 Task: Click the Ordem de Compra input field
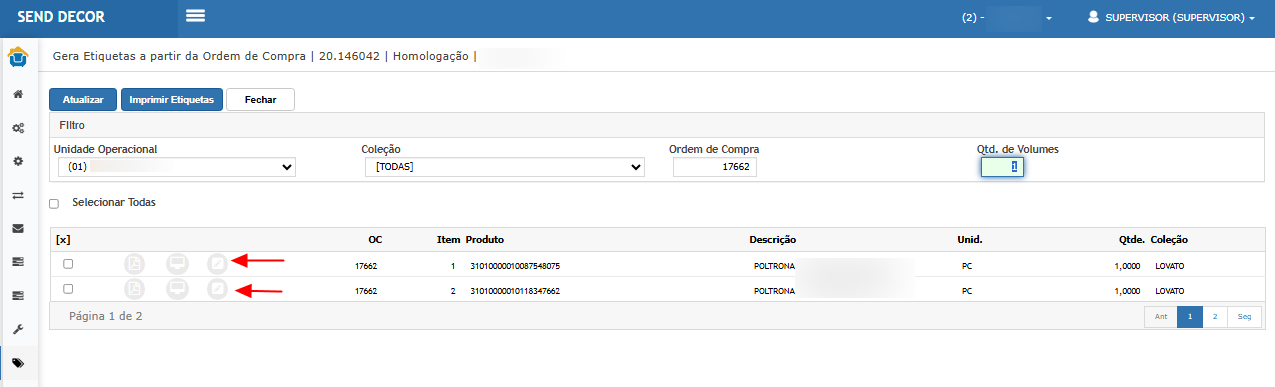(715, 167)
